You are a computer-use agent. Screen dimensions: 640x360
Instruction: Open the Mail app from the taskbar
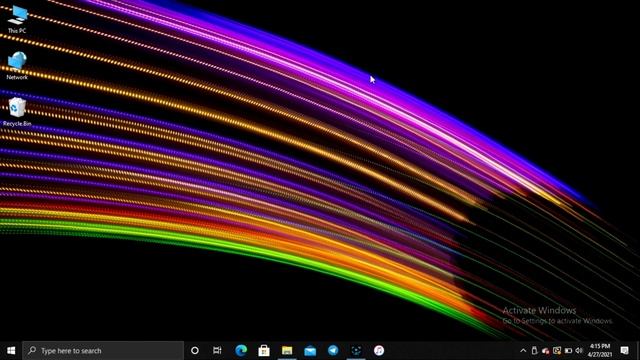[x=310, y=351]
